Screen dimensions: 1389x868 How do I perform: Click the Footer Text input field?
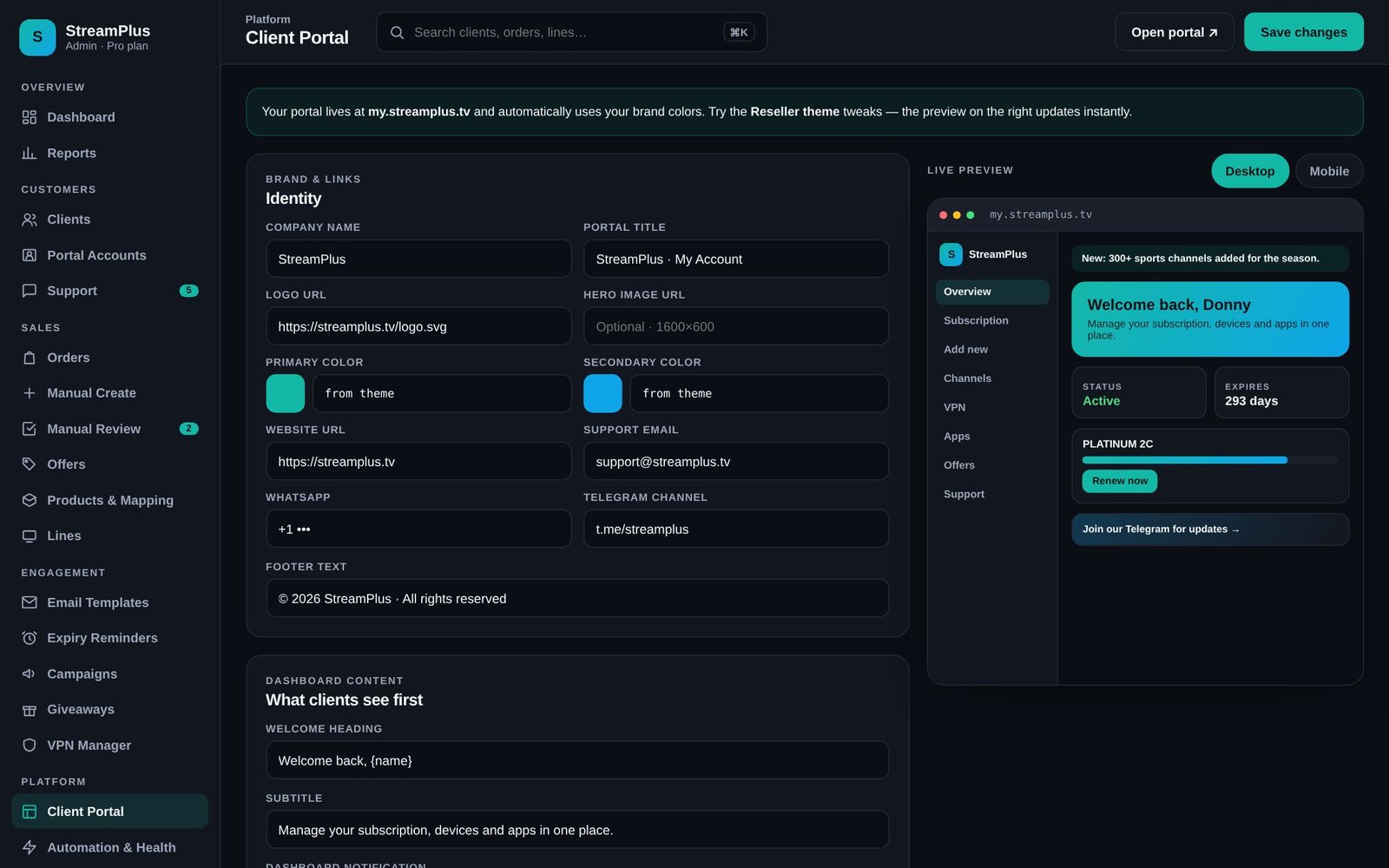(577, 598)
